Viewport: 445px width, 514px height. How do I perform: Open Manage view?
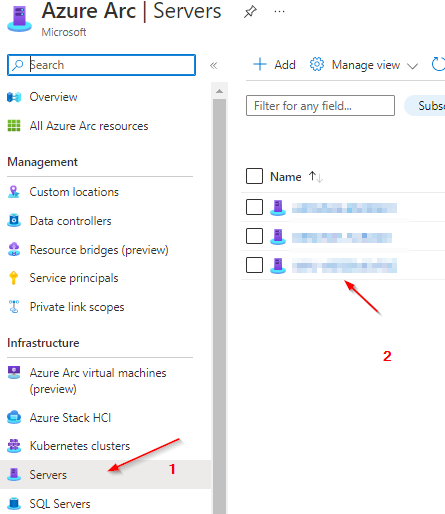[x=364, y=65]
